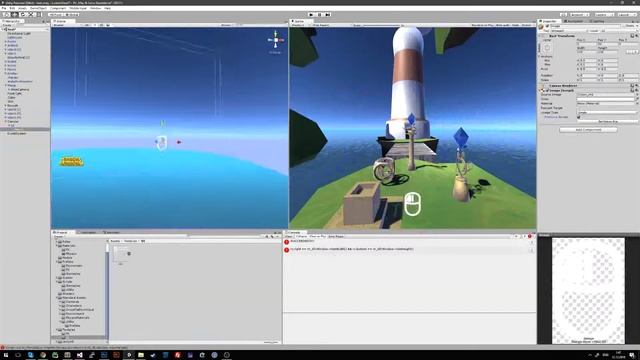Open Visual Studio from the taskbar

80,355
